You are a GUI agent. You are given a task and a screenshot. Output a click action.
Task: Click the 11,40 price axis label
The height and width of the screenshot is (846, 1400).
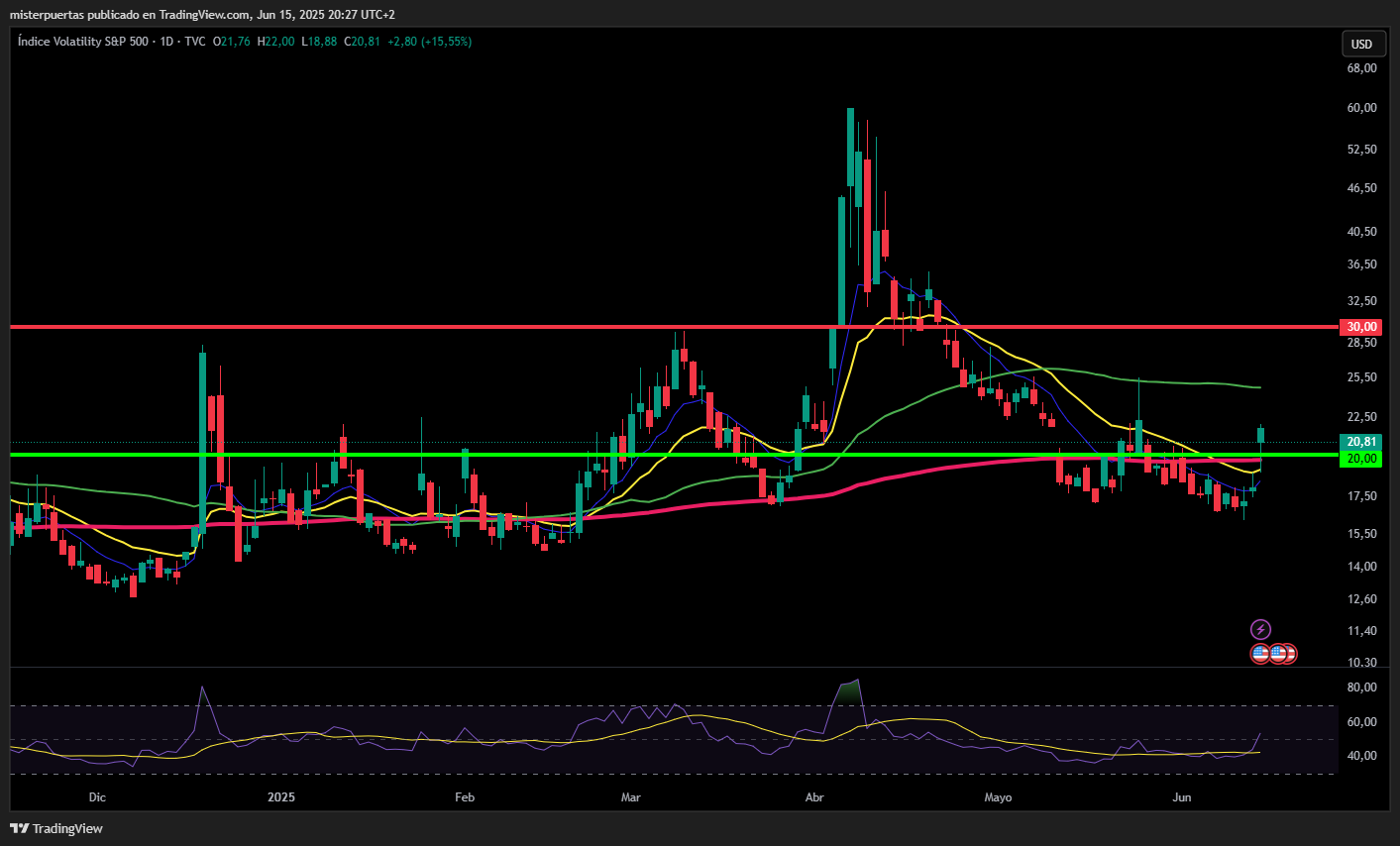click(1362, 631)
